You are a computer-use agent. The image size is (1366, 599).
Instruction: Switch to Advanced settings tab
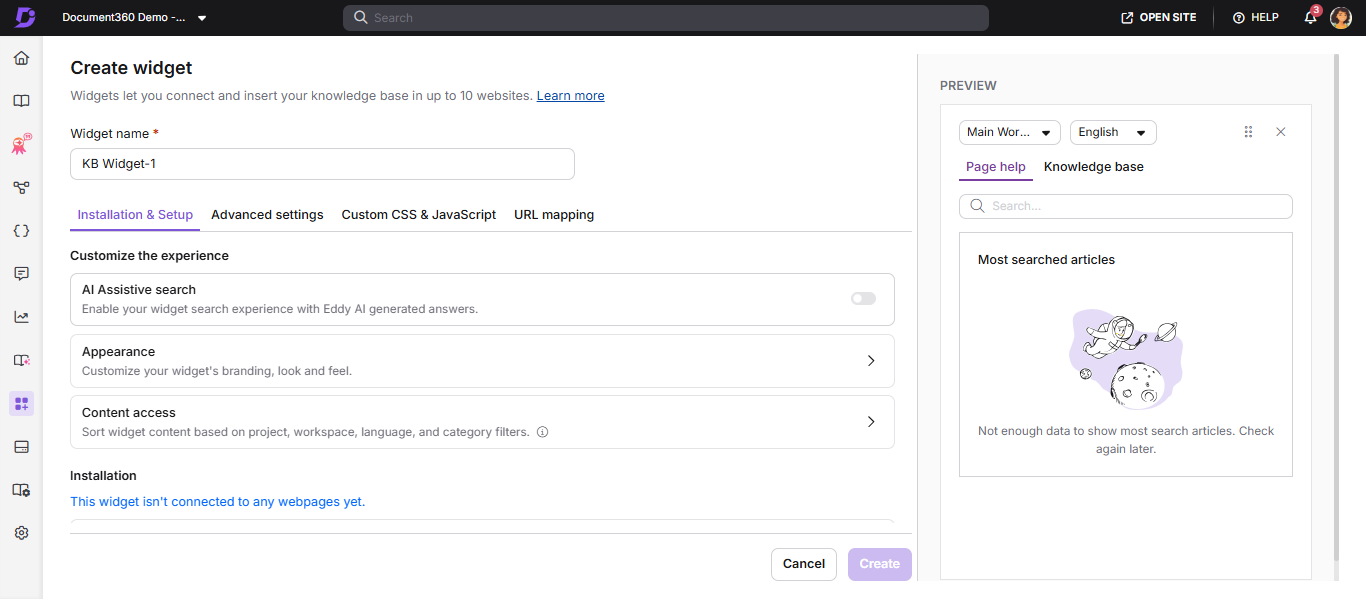[x=267, y=215]
